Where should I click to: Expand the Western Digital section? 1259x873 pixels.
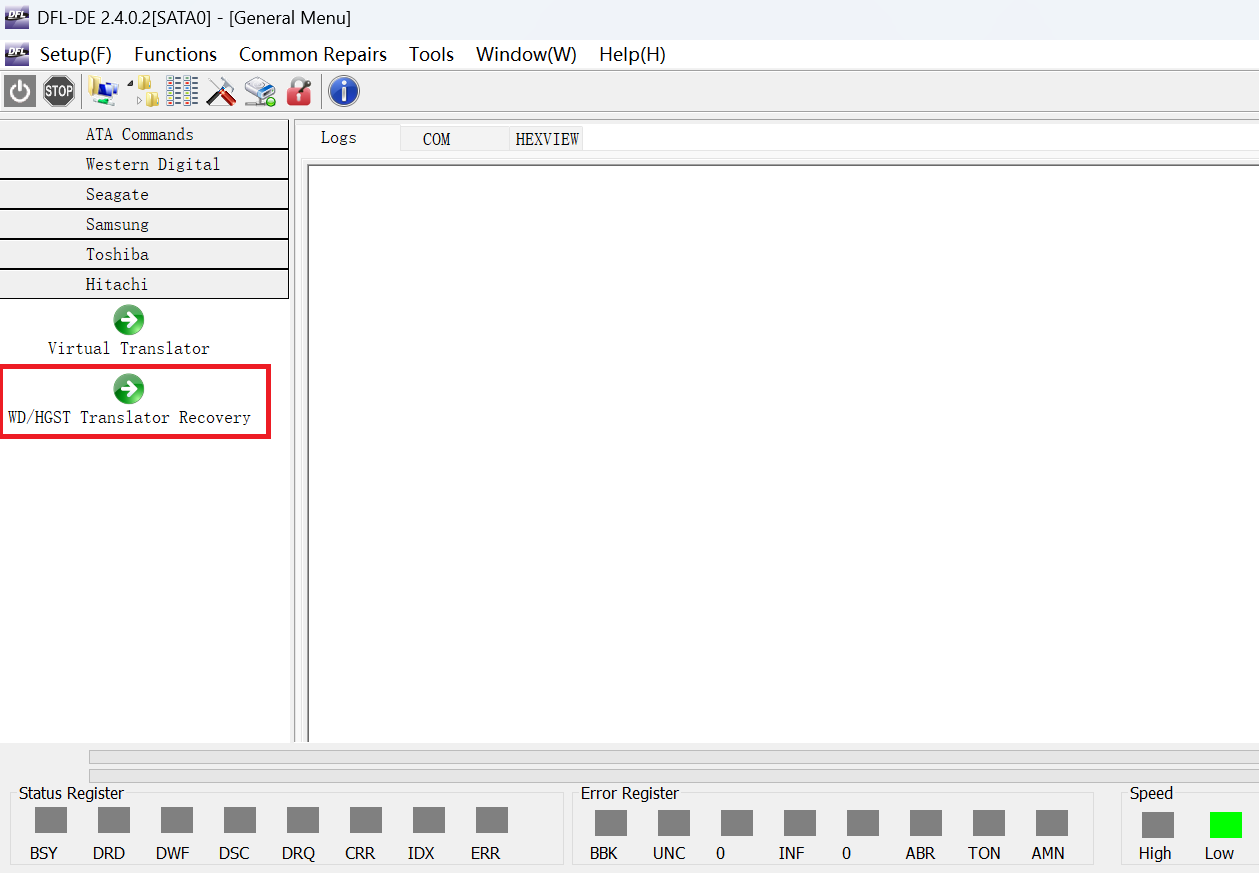click(x=144, y=164)
